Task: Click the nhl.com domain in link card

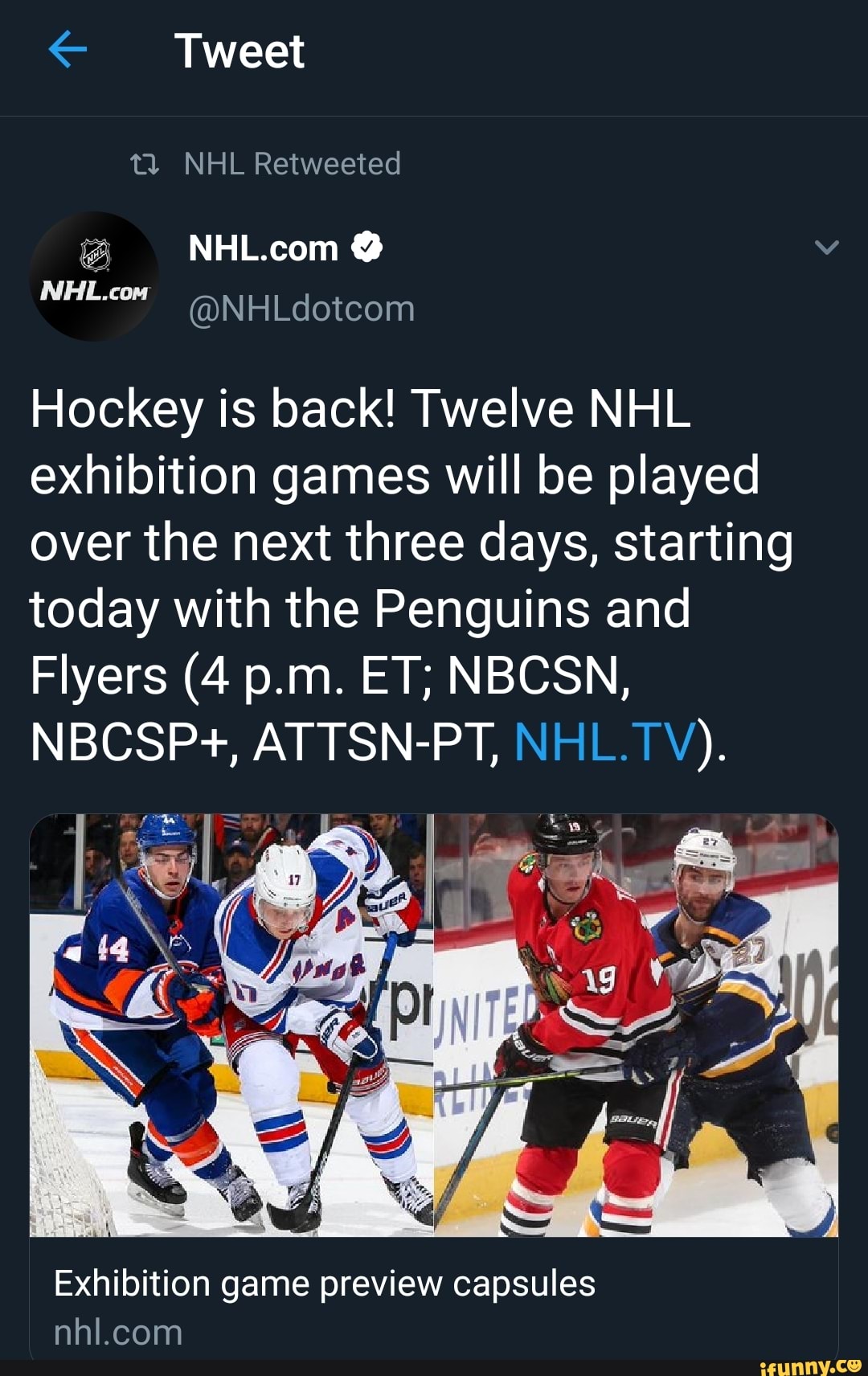Action: [118, 1333]
